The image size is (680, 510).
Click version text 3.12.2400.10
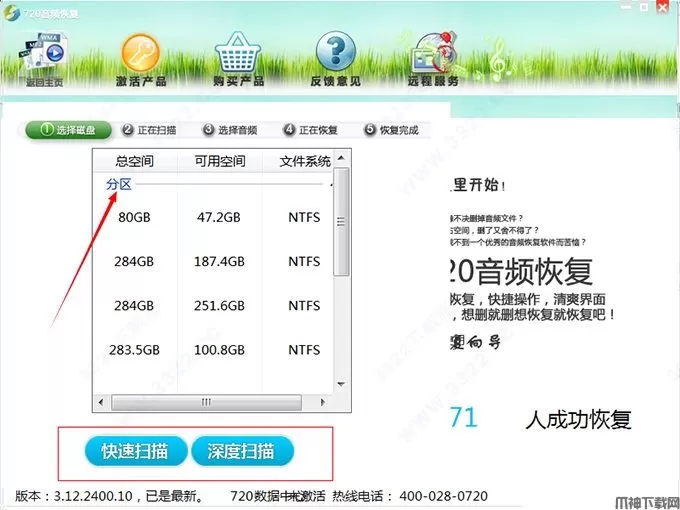point(93,496)
